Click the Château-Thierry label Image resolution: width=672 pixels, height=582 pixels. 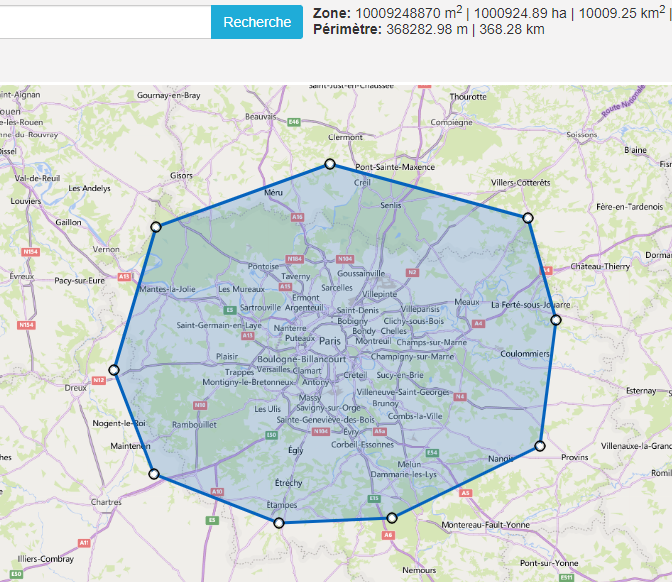(x=600, y=267)
